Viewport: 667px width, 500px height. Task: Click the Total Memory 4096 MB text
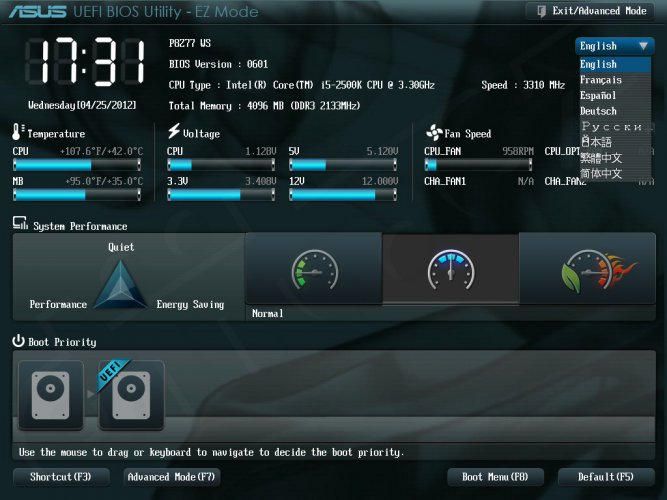point(264,106)
